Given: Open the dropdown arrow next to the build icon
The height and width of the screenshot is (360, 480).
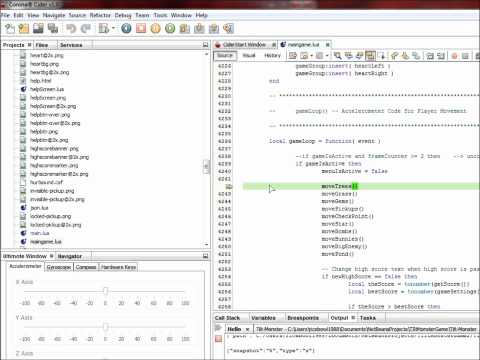Looking at the screenshot, I should pos(113,29).
